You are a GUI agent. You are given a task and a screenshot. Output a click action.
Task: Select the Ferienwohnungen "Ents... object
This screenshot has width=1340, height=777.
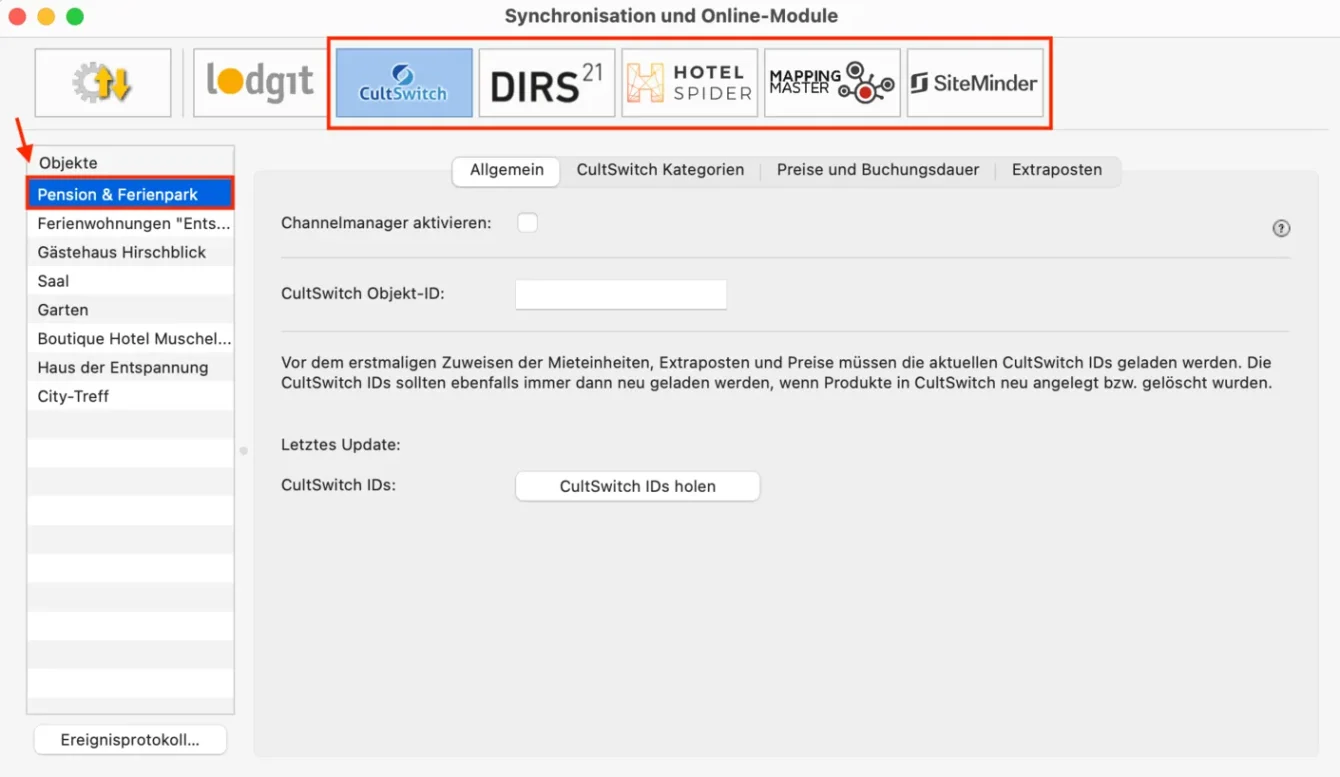pyautogui.click(x=130, y=223)
